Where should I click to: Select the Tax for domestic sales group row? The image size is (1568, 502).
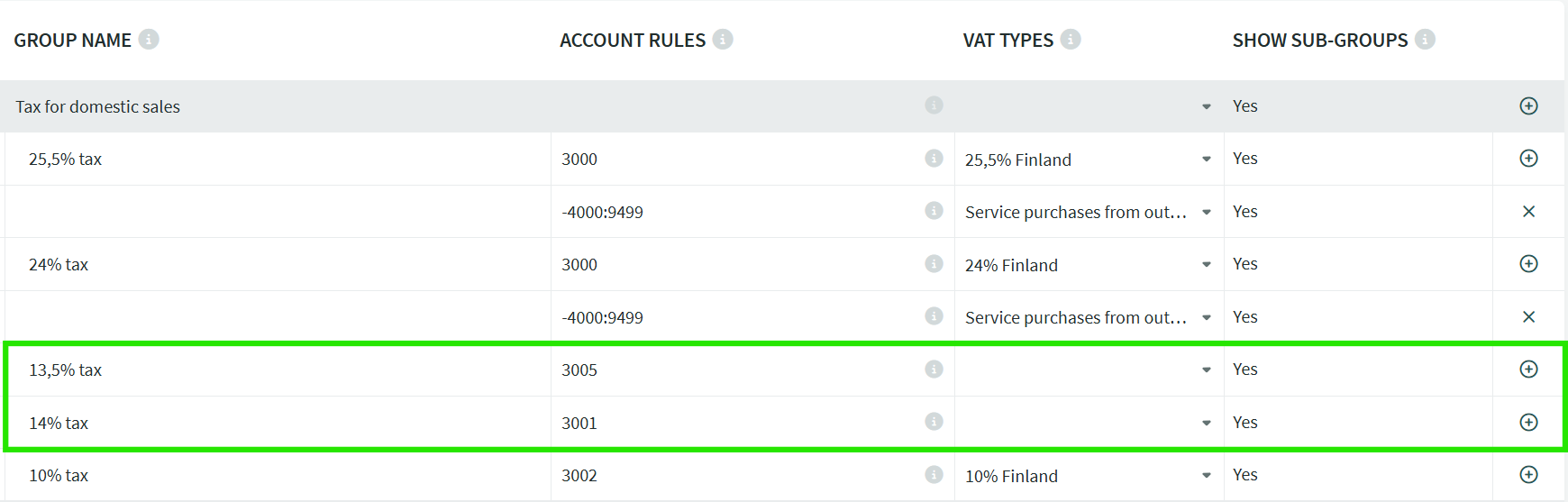pos(270,107)
